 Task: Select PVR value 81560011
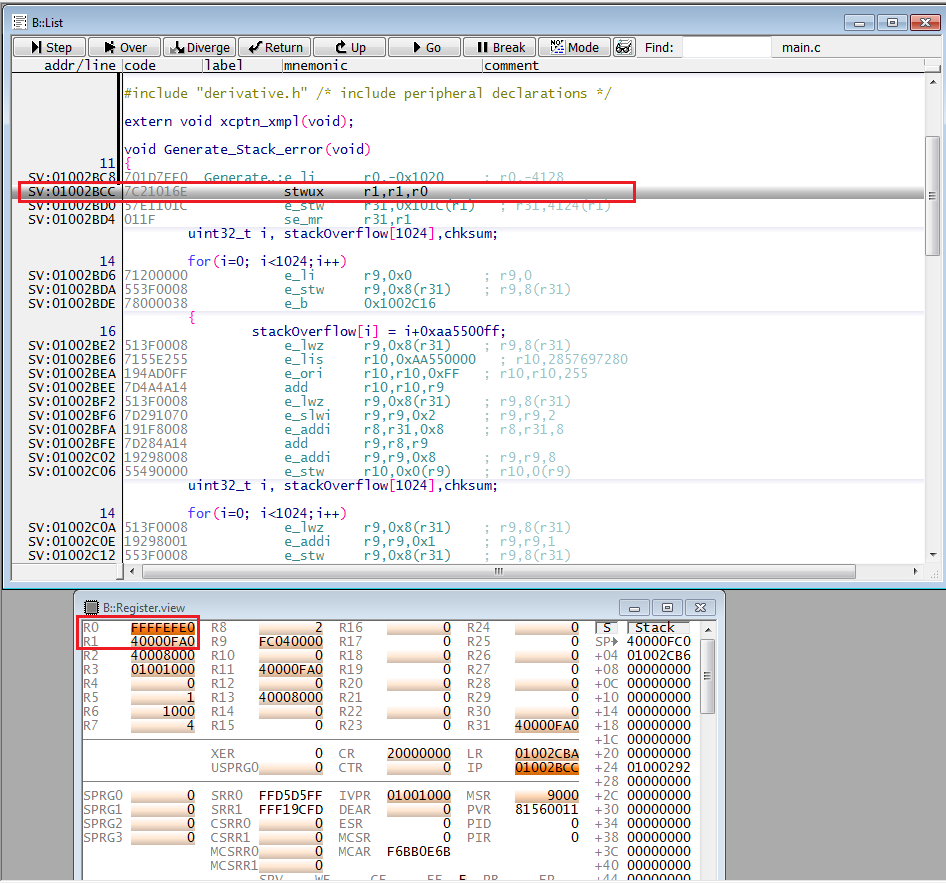[x=547, y=810]
